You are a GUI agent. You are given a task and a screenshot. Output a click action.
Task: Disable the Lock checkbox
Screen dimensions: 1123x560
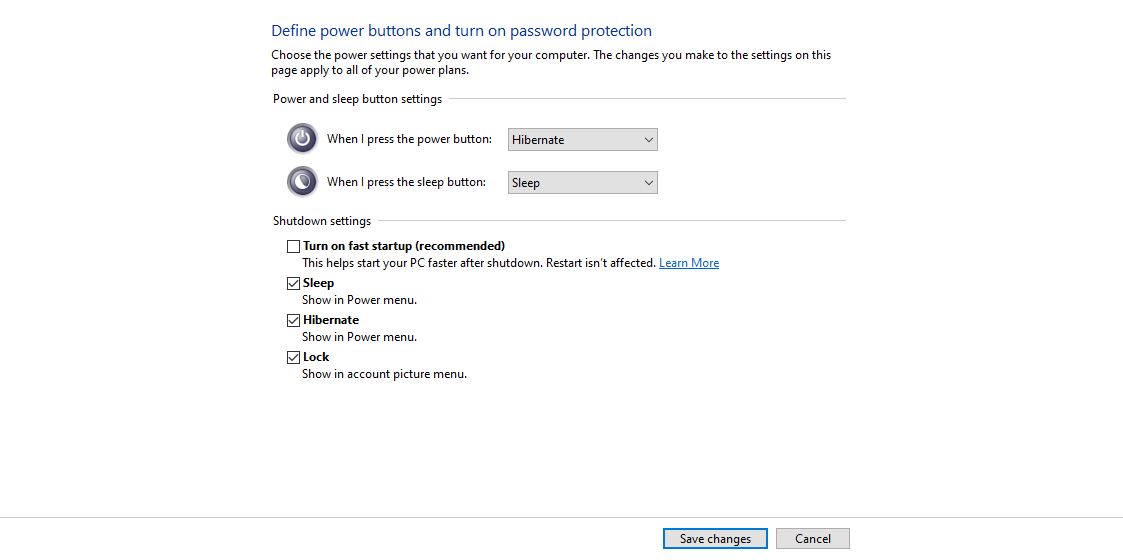click(x=293, y=357)
